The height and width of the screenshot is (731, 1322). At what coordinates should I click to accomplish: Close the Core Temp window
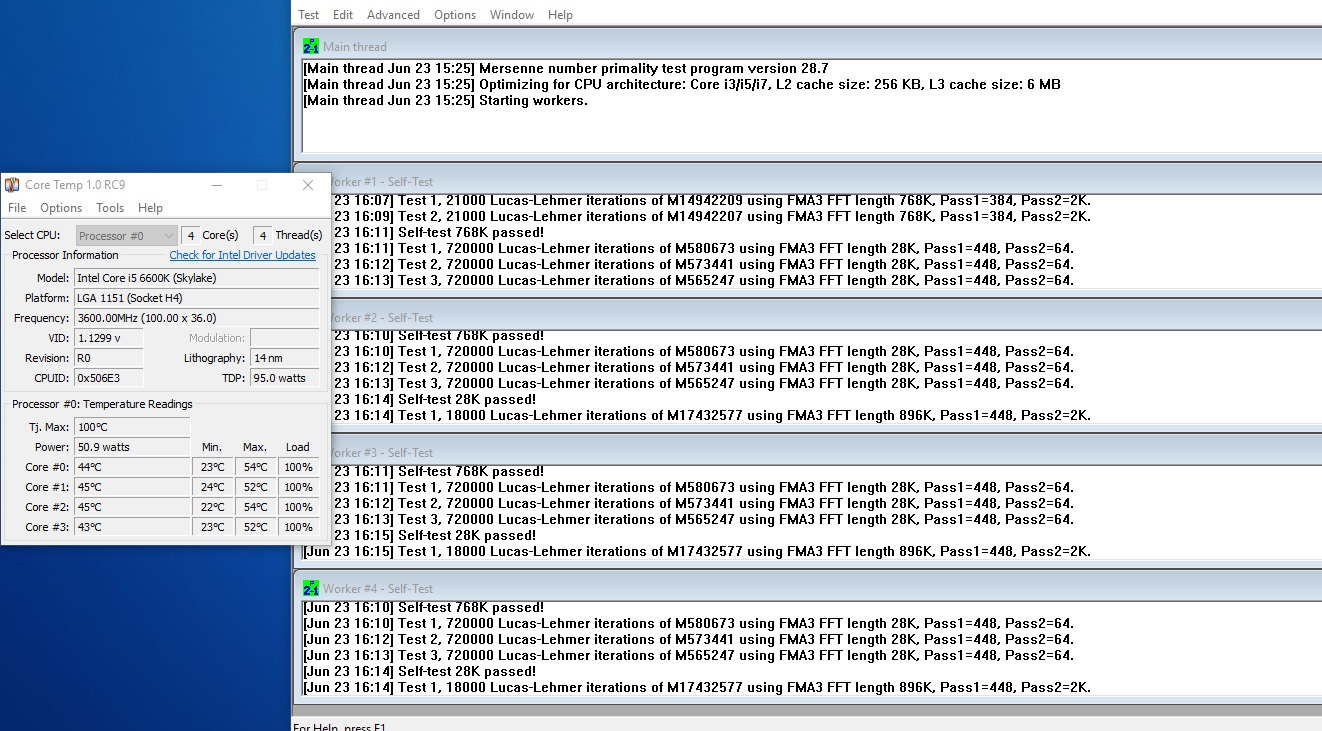coord(308,185)
